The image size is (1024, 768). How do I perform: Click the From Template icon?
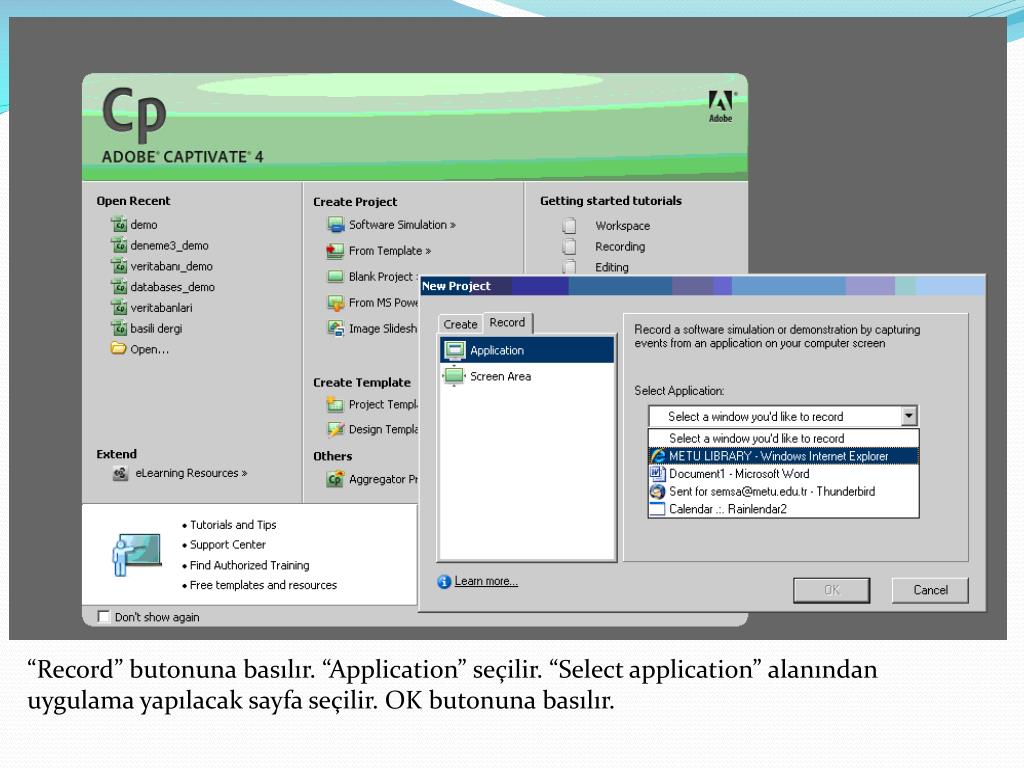coord(335,251)
